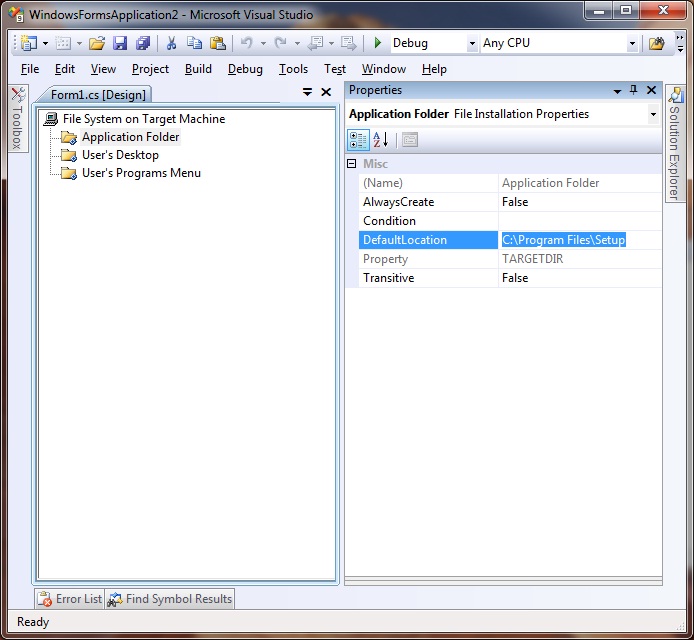This screenshot has height=640, width=694.
Task: Select the User's Programs Menu folder
Action: click(141, 173)
